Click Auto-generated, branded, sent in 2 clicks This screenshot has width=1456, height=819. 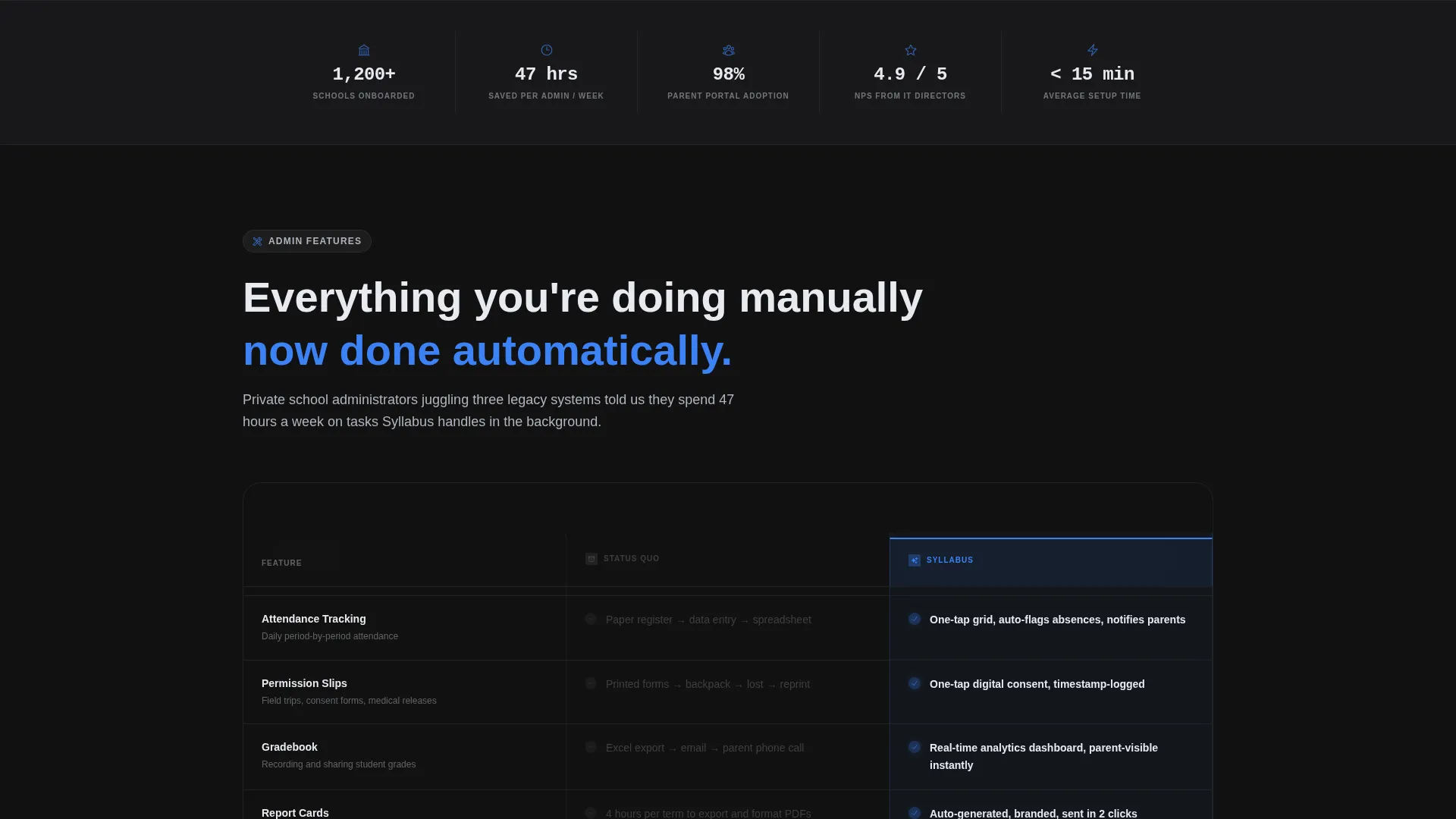click(x=1033, y=813)
